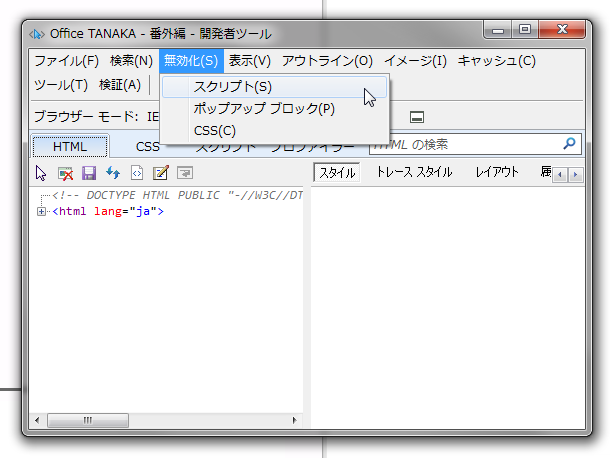Close the 無効化(S) menu

point(191,61)
